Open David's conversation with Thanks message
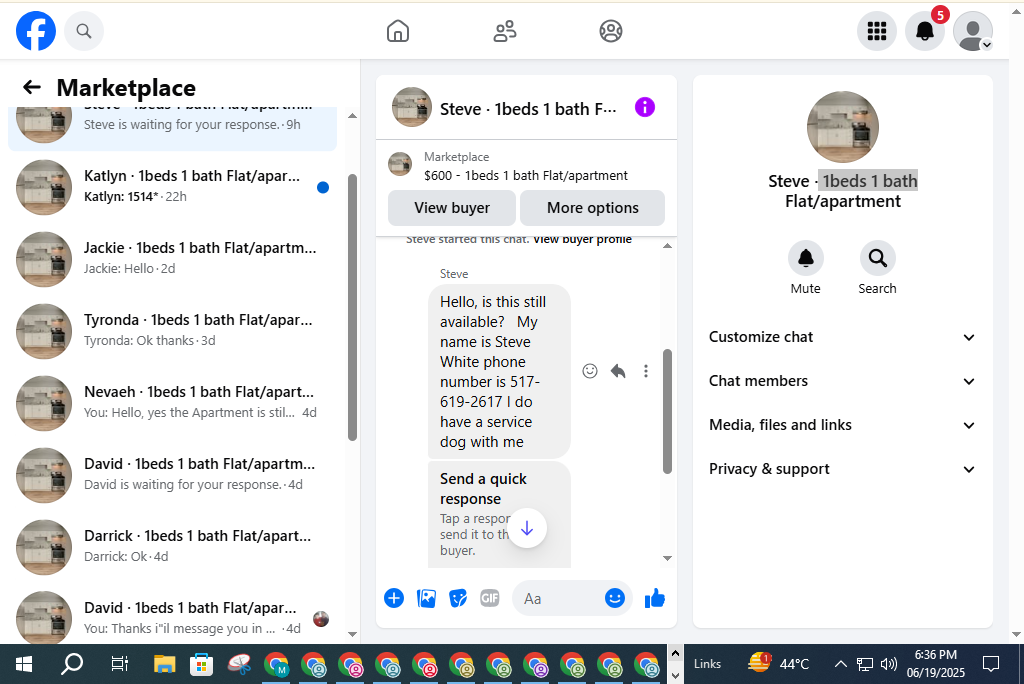Screen dimensions: 1024x684 pyautogui.click(x=172, y=617)
